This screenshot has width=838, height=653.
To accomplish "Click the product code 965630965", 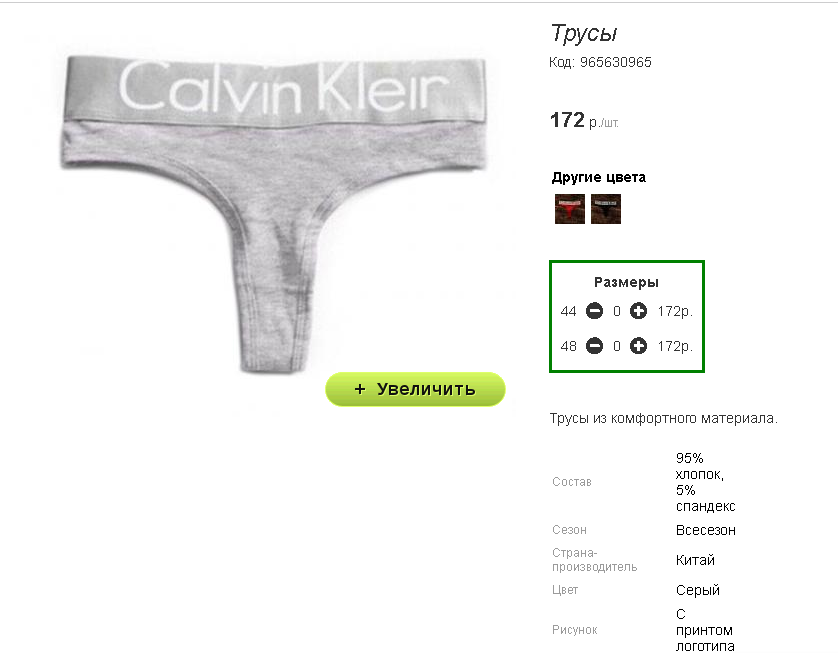I will tap(616, 63).
